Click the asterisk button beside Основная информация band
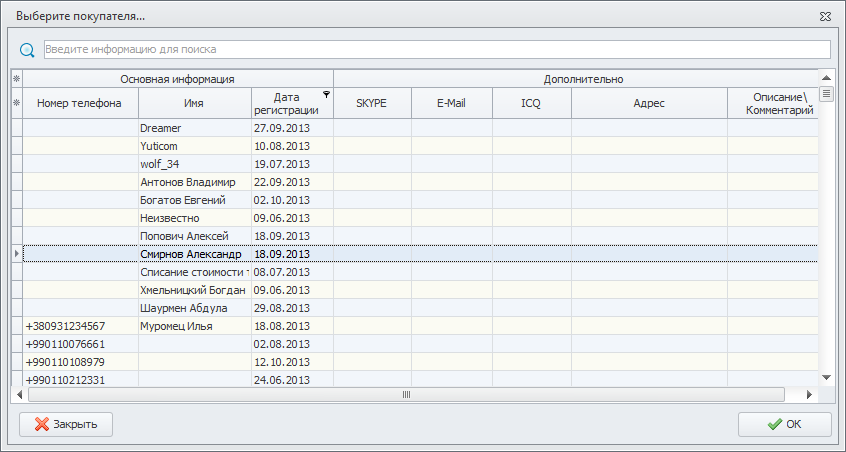The width and height of the screenshot is (846, 452). click(16, 78)
